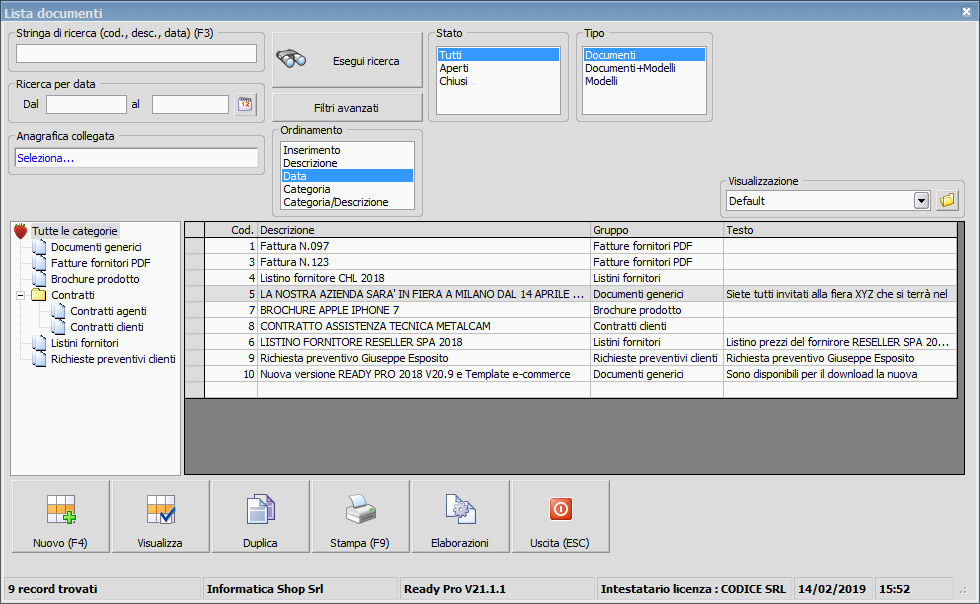Sort by Categoria/Descrizione in Ordinamento
The image size is (980, 604).
click(348, 203)
